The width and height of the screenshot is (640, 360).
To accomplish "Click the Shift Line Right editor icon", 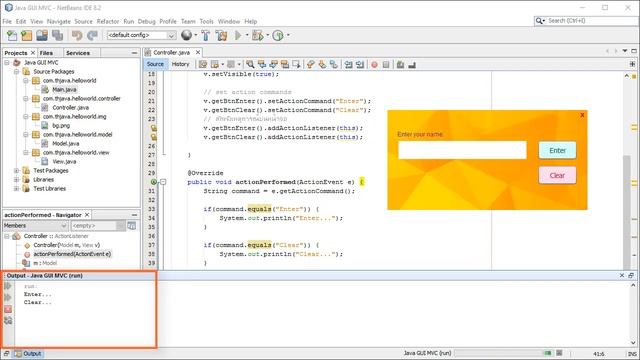I will tap(360, 64).
